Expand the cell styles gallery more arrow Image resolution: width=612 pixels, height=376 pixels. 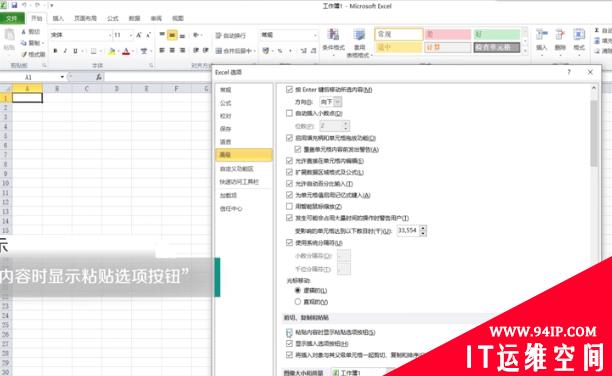click(x=525, y=51)
